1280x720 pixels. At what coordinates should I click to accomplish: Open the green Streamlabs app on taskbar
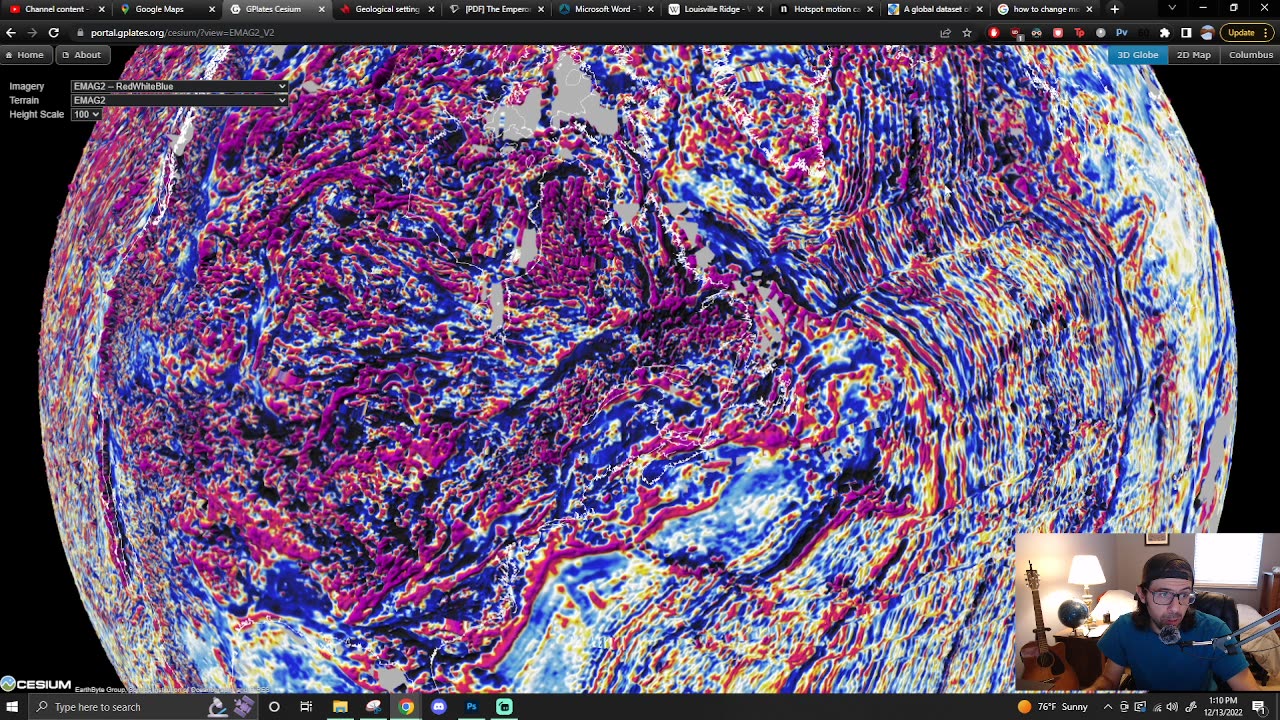click(x=504, y=707)
